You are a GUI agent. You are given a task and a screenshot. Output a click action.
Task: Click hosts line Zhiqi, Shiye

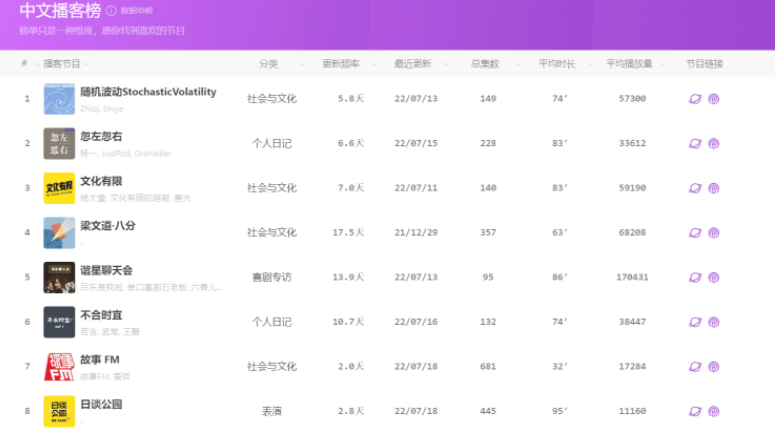click(x=101, y=109)
